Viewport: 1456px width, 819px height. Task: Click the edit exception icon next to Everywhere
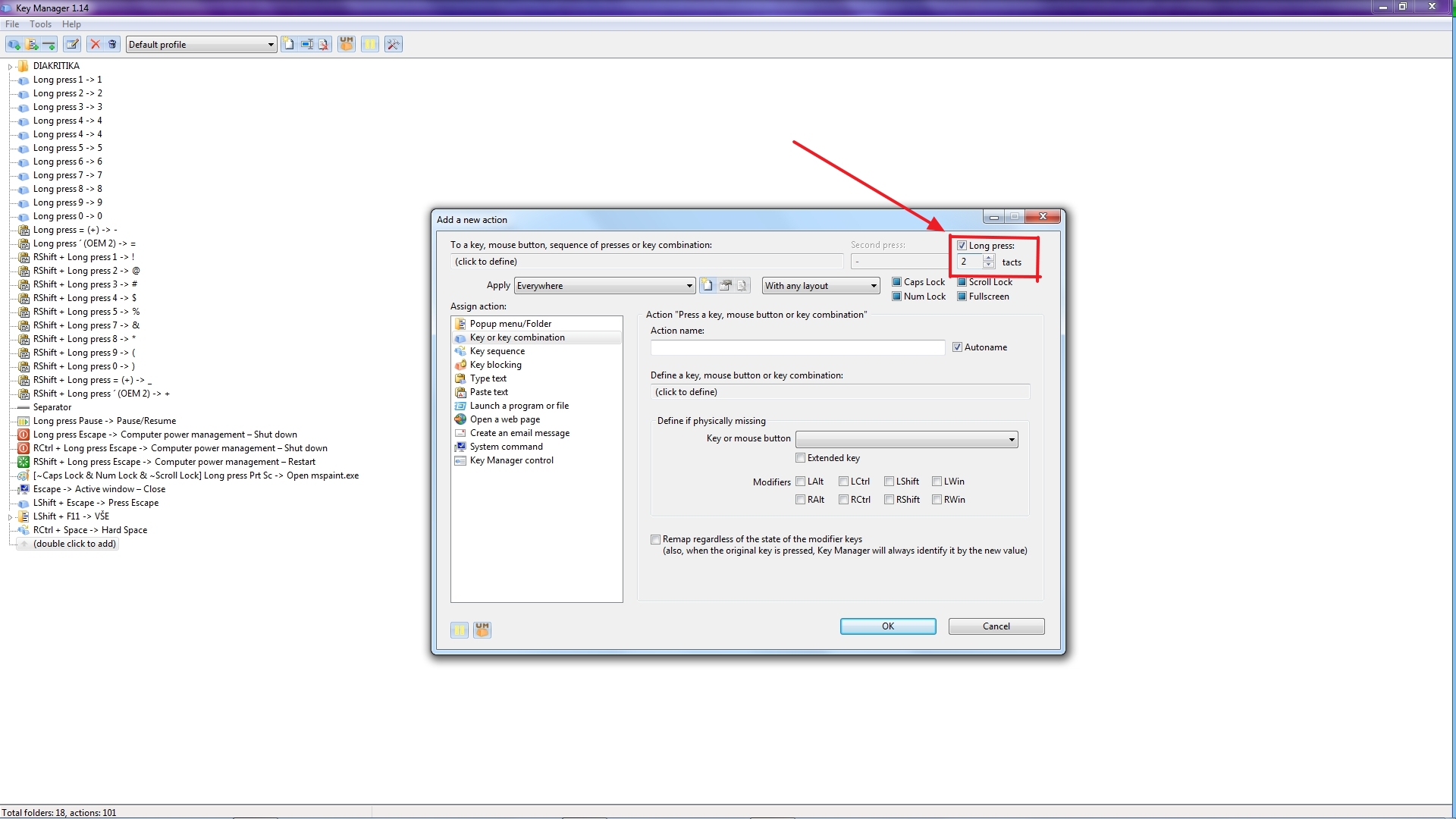click(x=725, y=286)
